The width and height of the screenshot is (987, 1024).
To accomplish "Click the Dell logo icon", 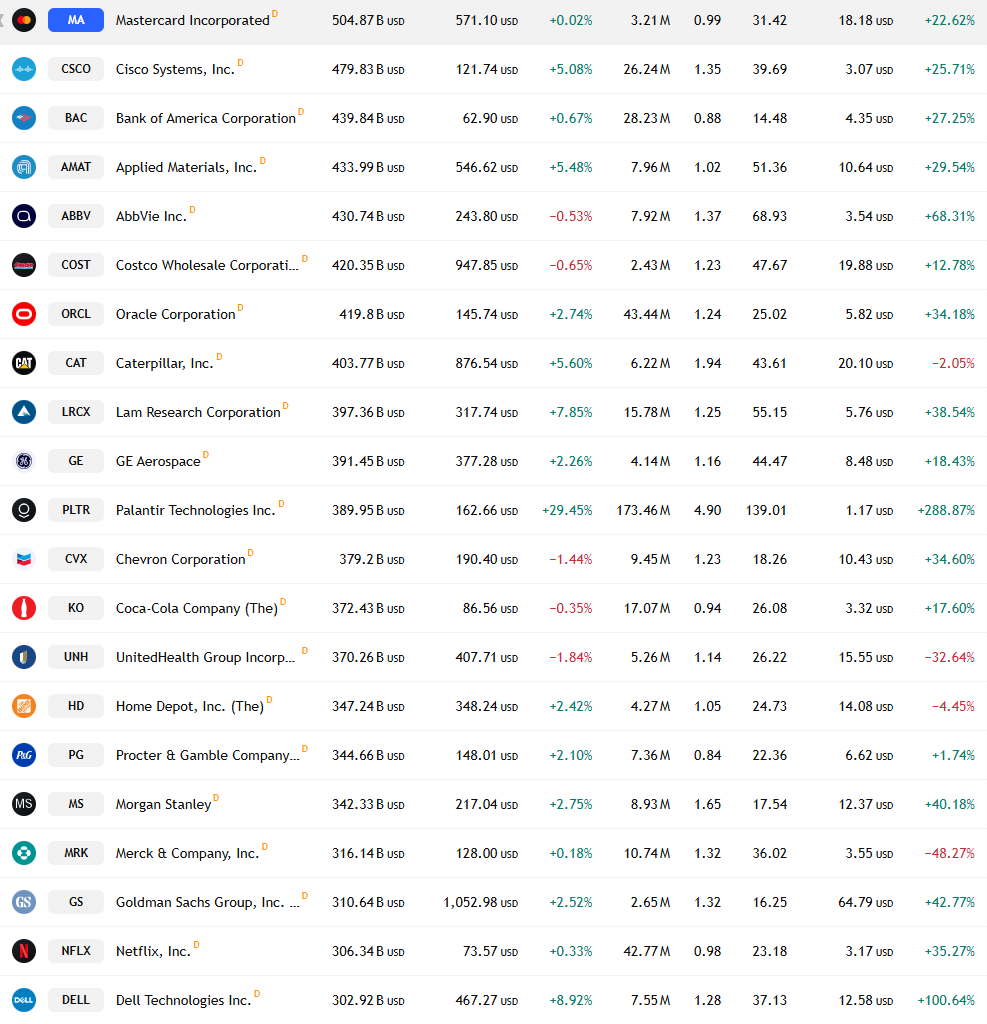I will [24, 1000].
